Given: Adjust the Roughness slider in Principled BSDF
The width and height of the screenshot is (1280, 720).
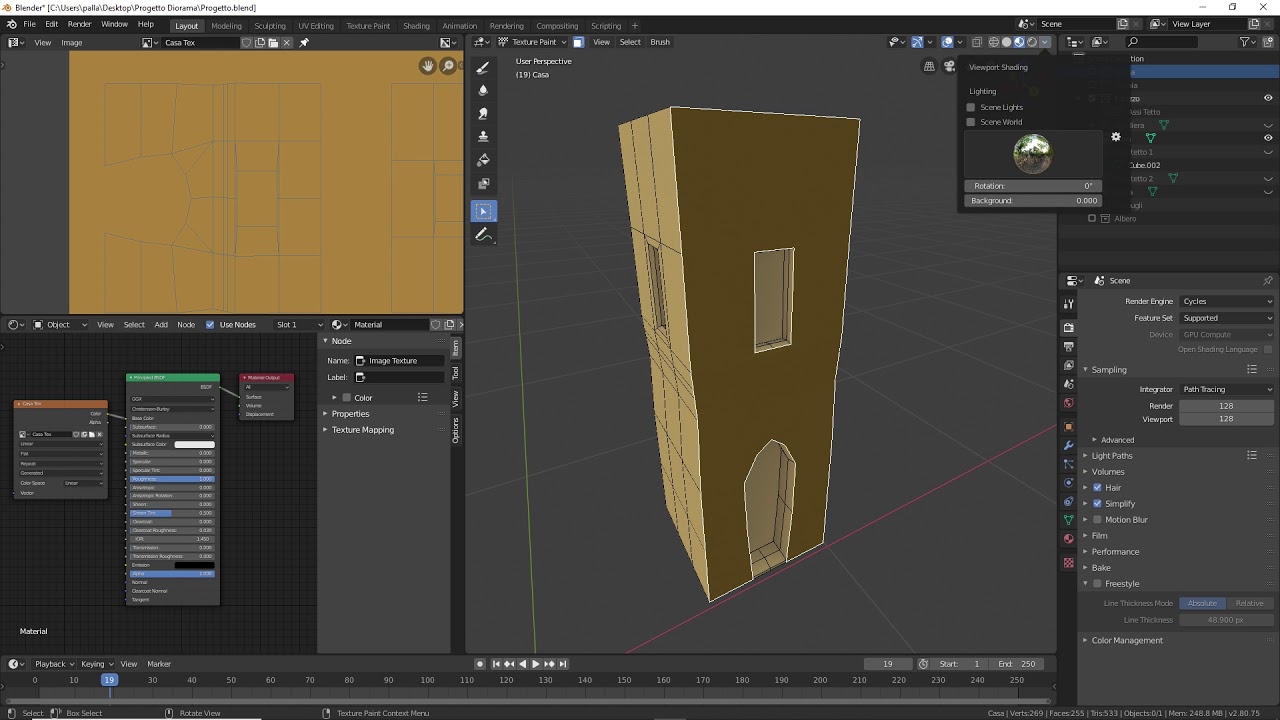Looking at the screenshot, I should pyautogui.click(x=172, y=479).
